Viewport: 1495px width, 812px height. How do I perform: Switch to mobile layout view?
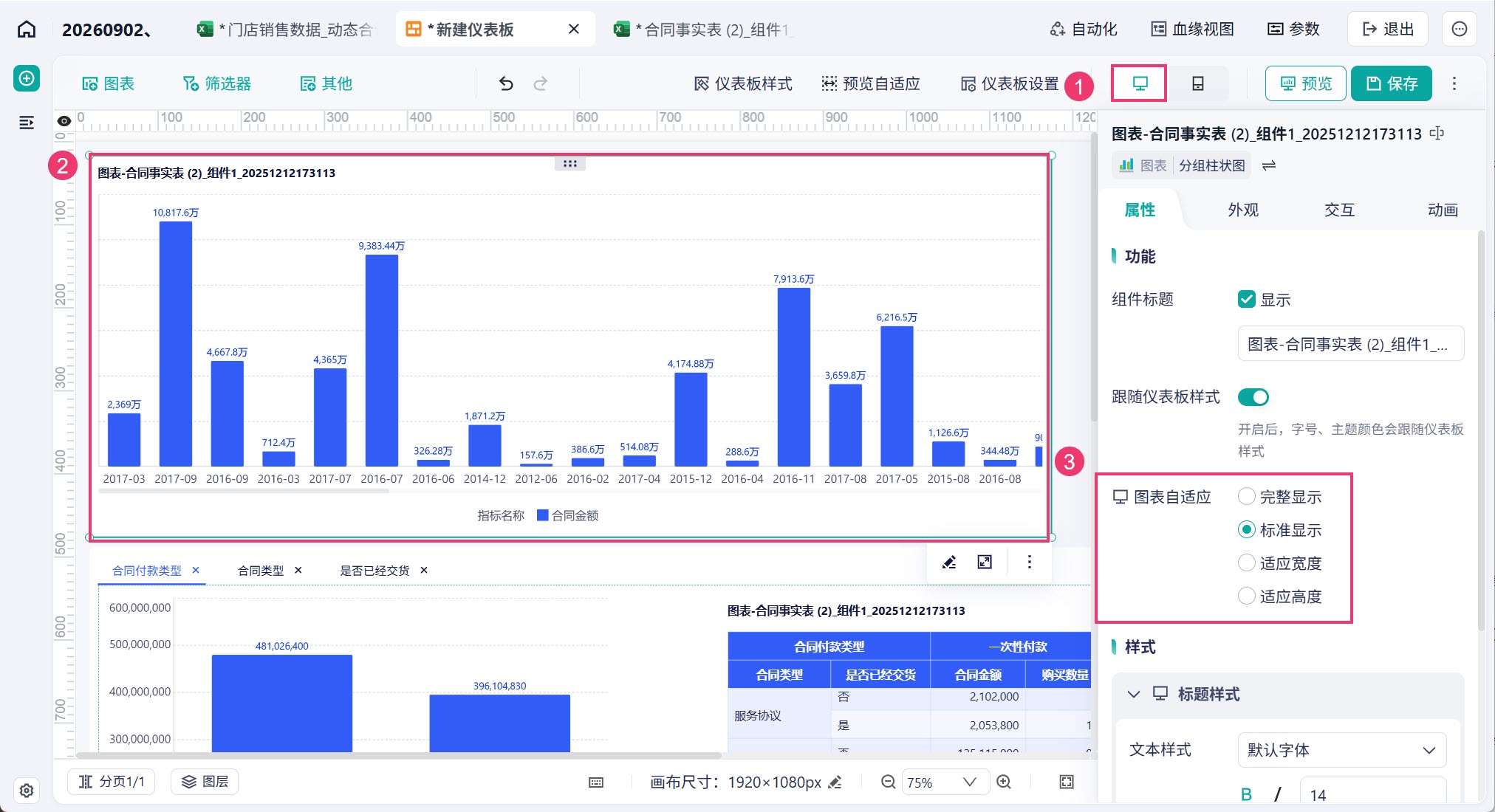pyautogui.click(x=1198, y=83)
